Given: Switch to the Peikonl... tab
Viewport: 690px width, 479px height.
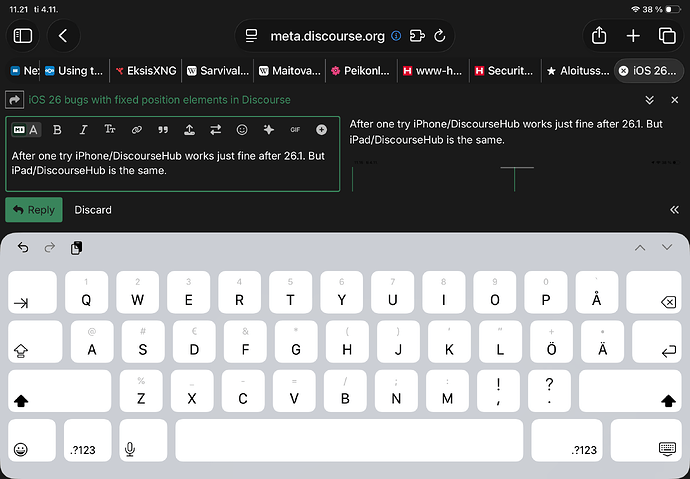Looking at the screenshot, I should pos(361,71).
